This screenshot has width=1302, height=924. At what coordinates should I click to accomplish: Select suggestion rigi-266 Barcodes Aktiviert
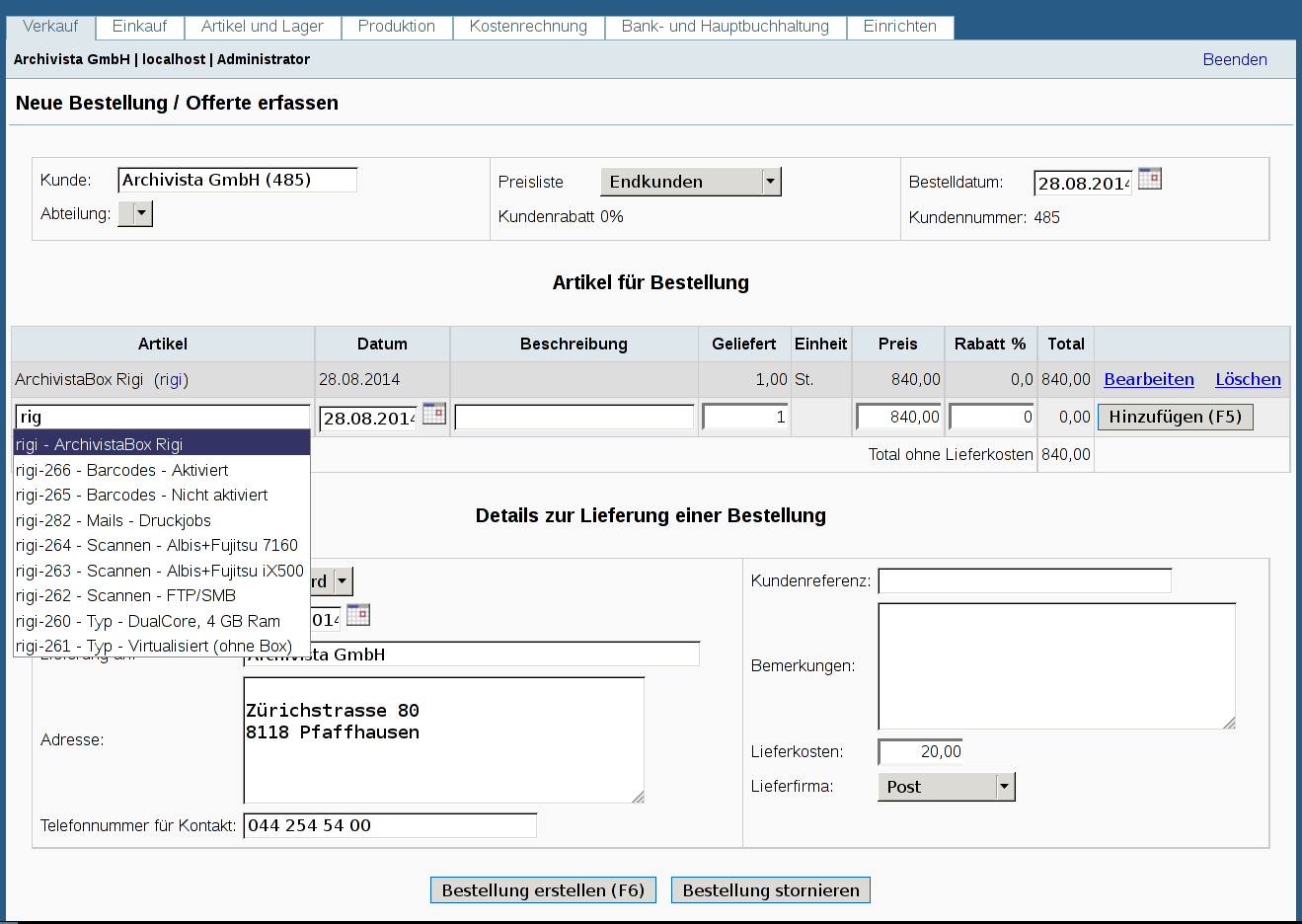point(162,470)
